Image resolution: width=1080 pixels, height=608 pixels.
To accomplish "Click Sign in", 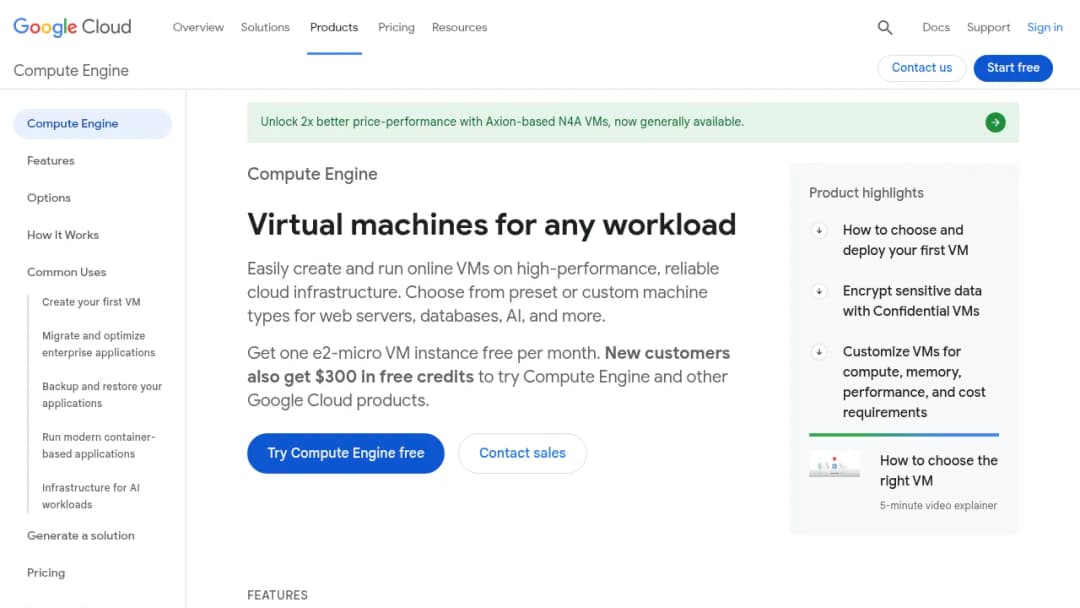I will (1044, 28).
